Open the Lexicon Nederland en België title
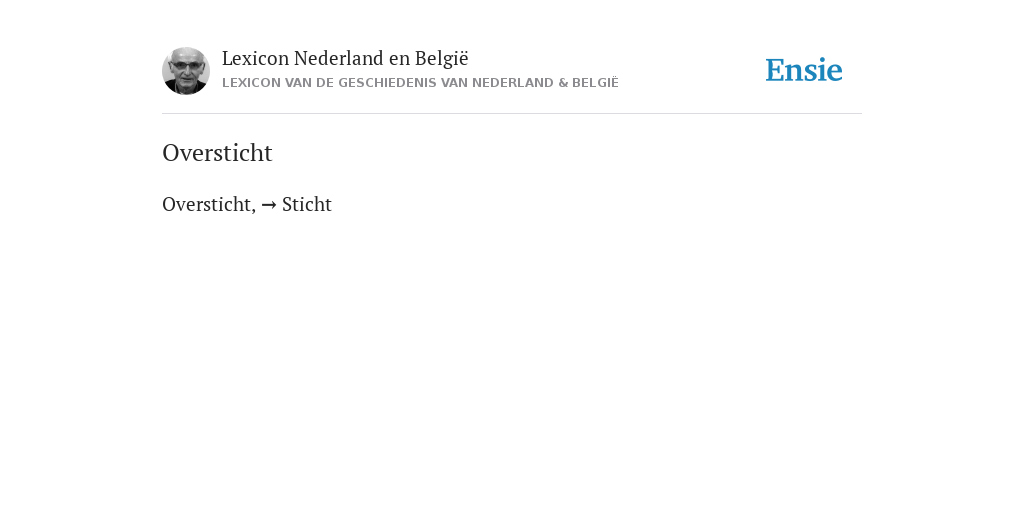1024x512 pixels. [x=345, y=58]
